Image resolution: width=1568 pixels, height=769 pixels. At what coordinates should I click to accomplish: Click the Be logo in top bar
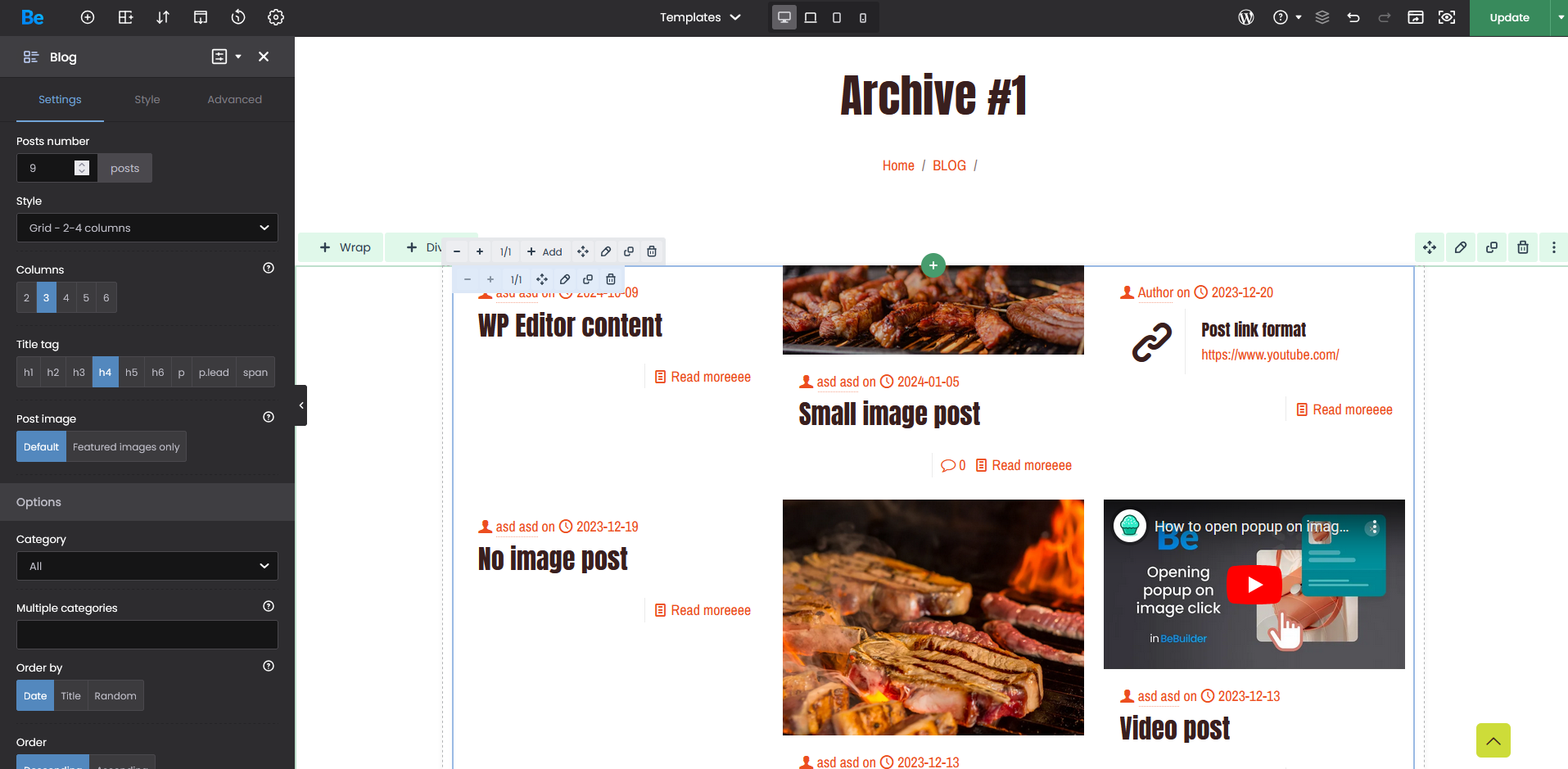point(33,17)
